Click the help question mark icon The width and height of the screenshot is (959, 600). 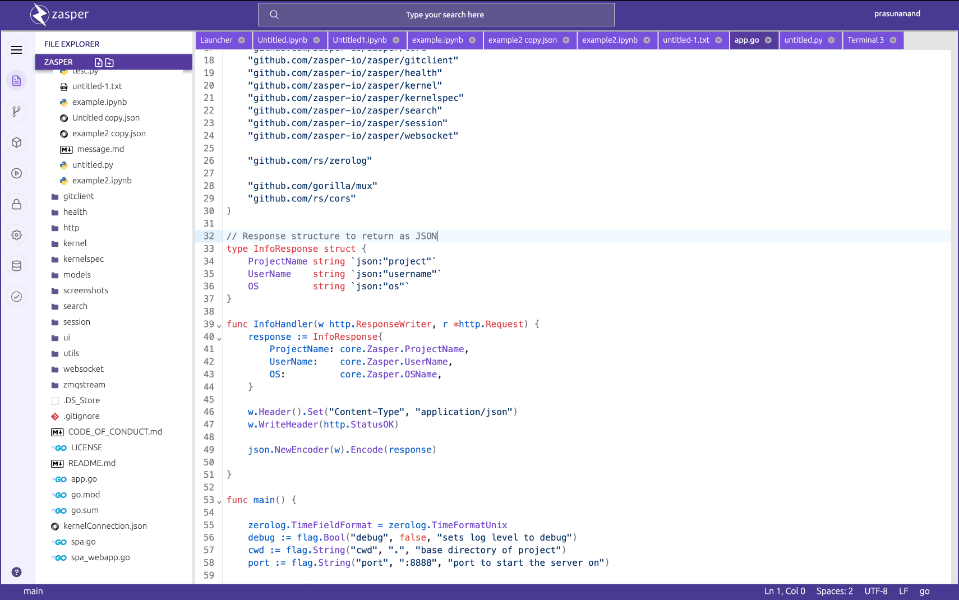16,572
